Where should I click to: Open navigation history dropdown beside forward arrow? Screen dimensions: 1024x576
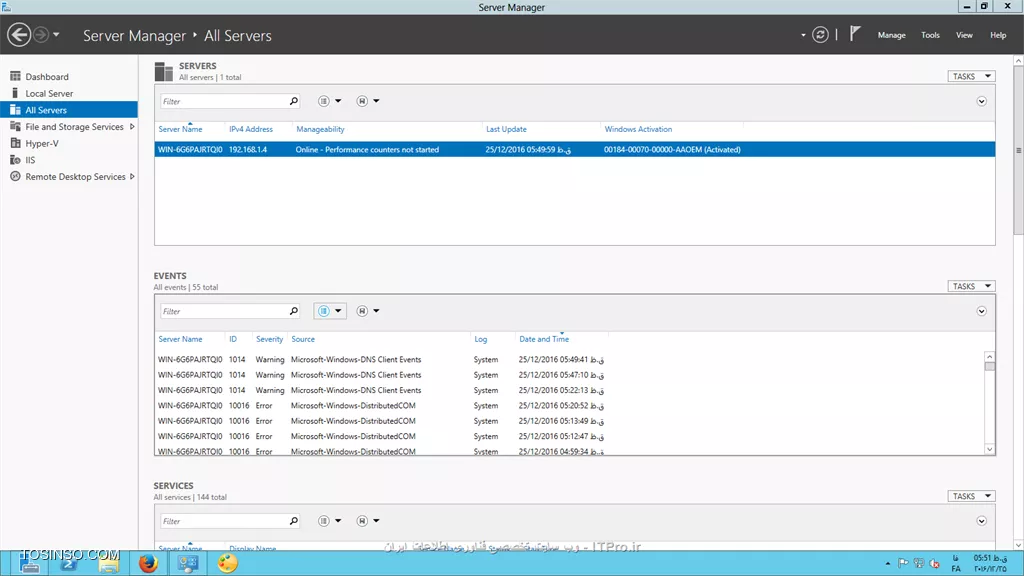click(56, 35)
